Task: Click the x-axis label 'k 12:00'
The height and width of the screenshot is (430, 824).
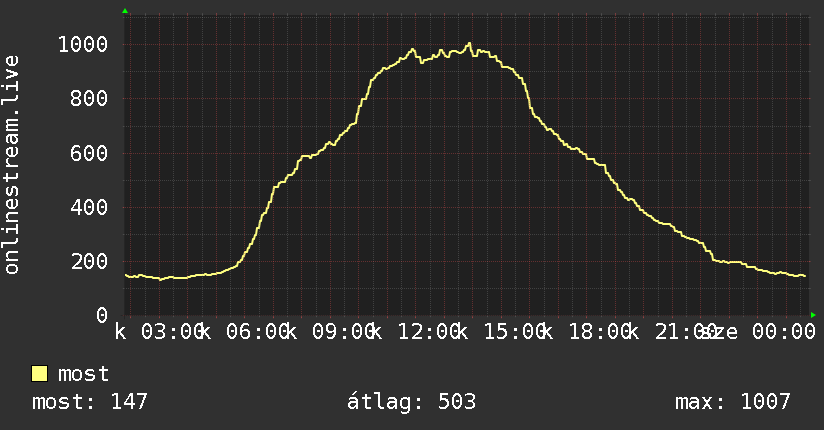Action: tap(416, 332)
